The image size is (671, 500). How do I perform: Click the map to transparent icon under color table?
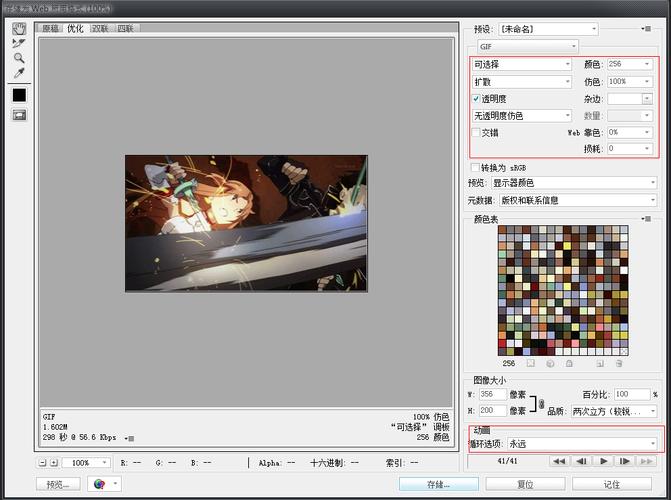[531, 363]
